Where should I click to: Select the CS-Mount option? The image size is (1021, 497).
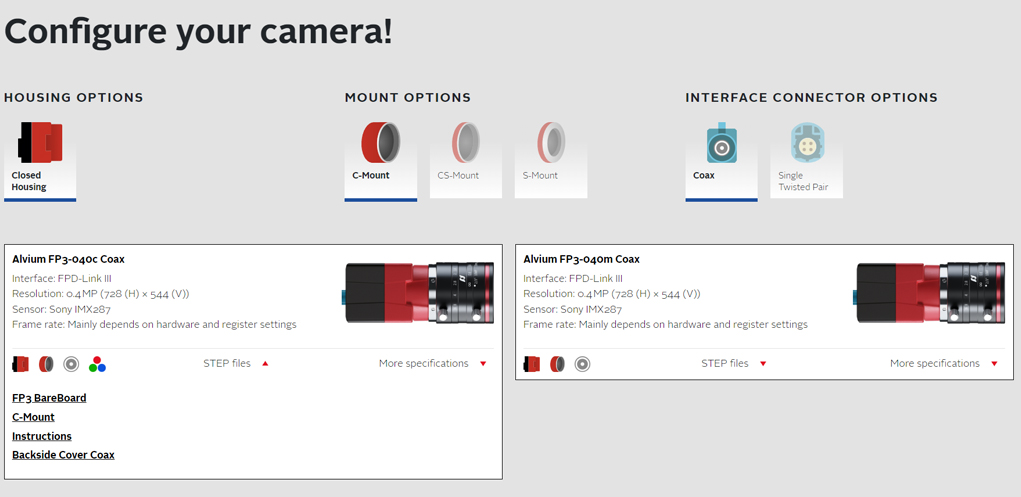pos(465,158)
